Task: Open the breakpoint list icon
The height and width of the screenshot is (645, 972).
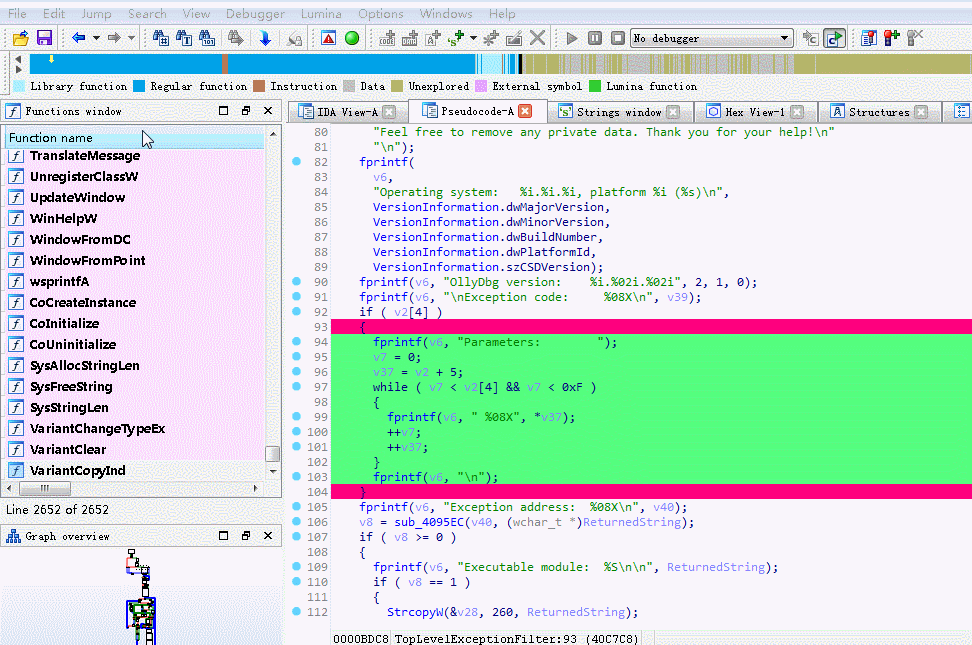Action: click(x=869, y=38)
